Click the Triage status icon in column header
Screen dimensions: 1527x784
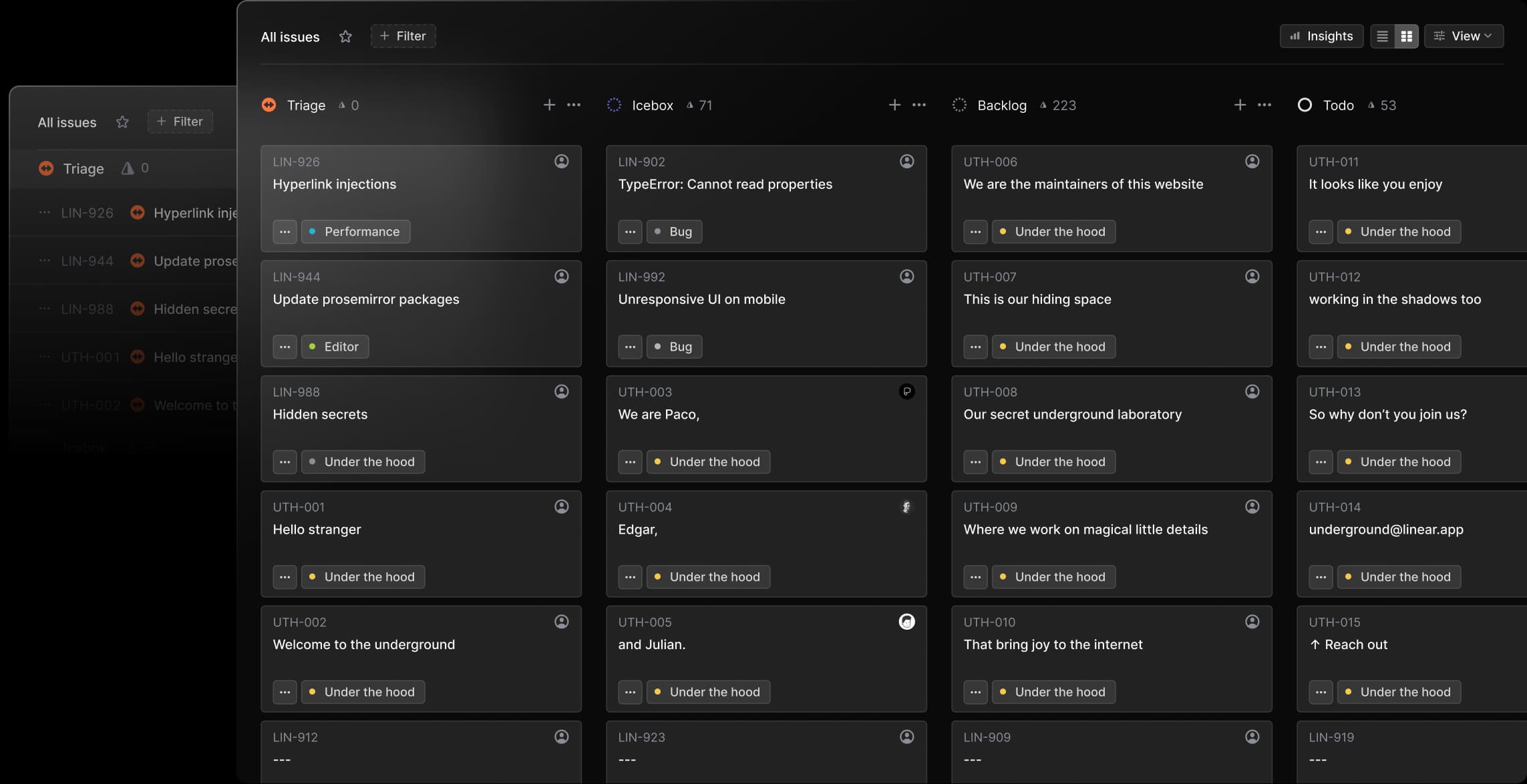pyautogui.click(x=269, y=106)
